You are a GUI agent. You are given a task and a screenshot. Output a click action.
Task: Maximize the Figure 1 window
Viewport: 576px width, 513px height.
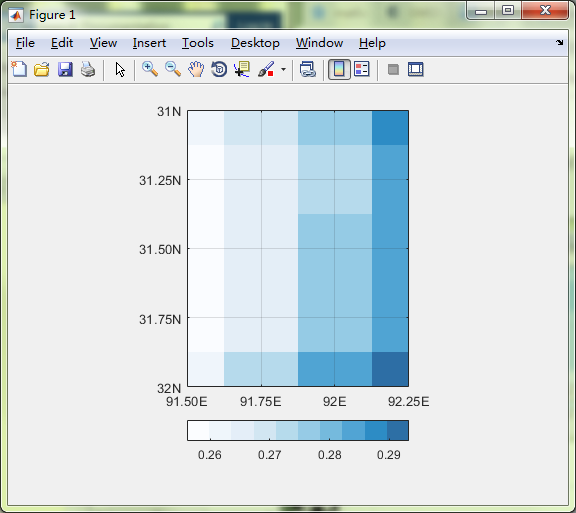point(508,11)
